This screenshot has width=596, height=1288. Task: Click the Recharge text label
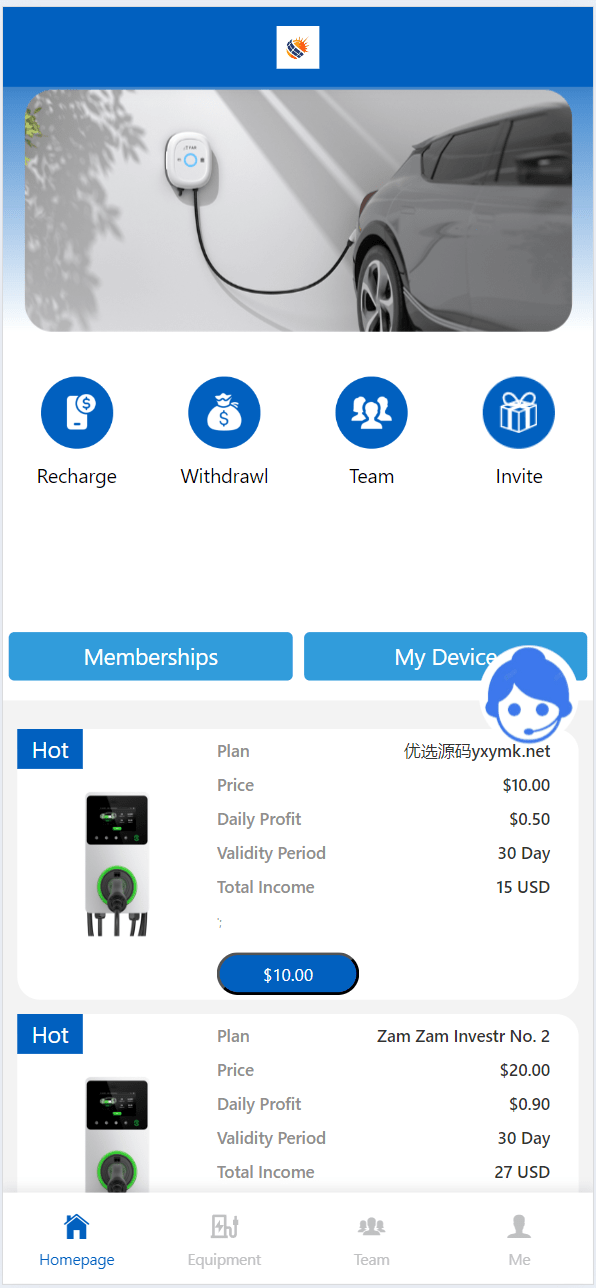point(77,476)
